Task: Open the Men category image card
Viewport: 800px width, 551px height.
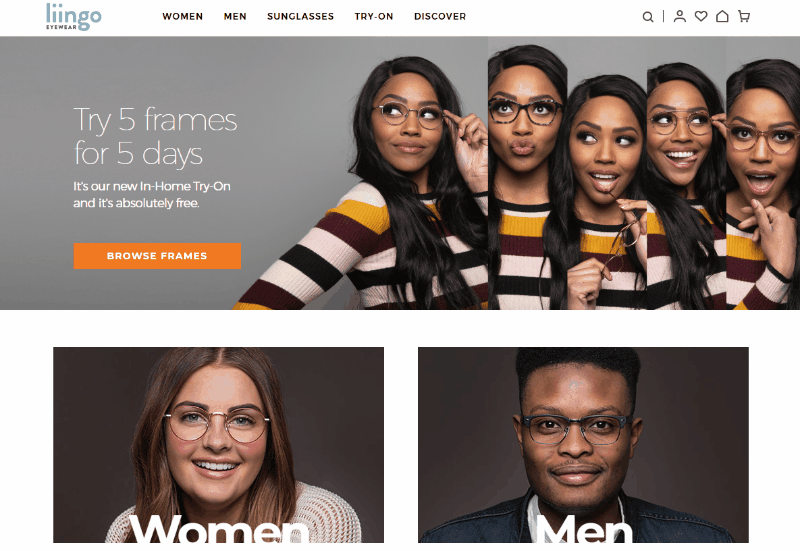Action: [x=583, y=445]
